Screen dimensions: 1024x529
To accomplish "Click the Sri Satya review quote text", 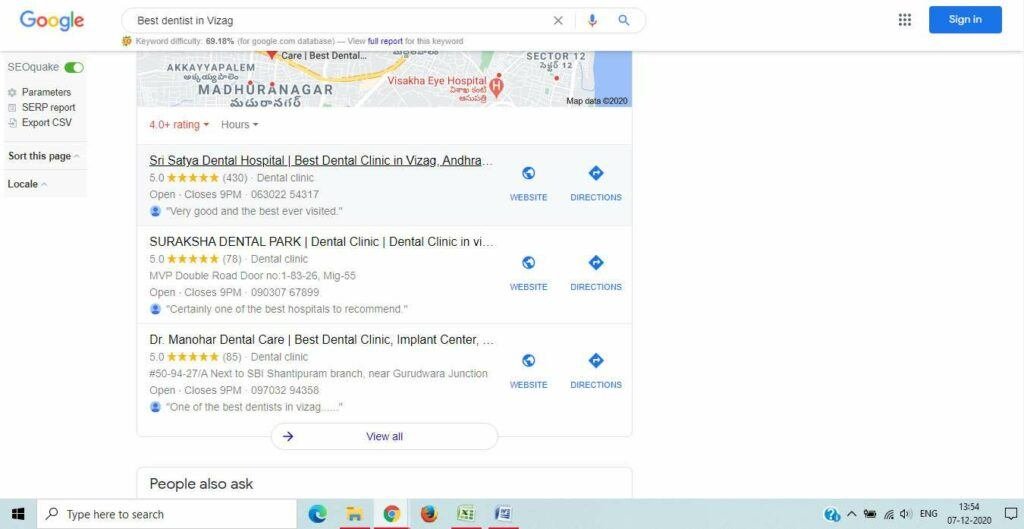I will pos(255,212).
